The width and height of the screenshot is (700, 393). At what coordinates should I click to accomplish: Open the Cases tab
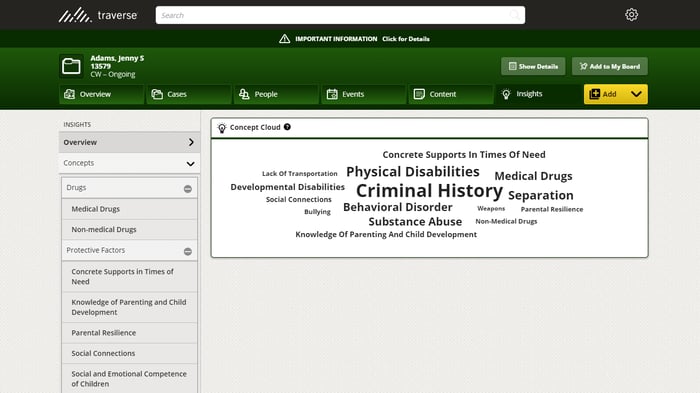189,94
